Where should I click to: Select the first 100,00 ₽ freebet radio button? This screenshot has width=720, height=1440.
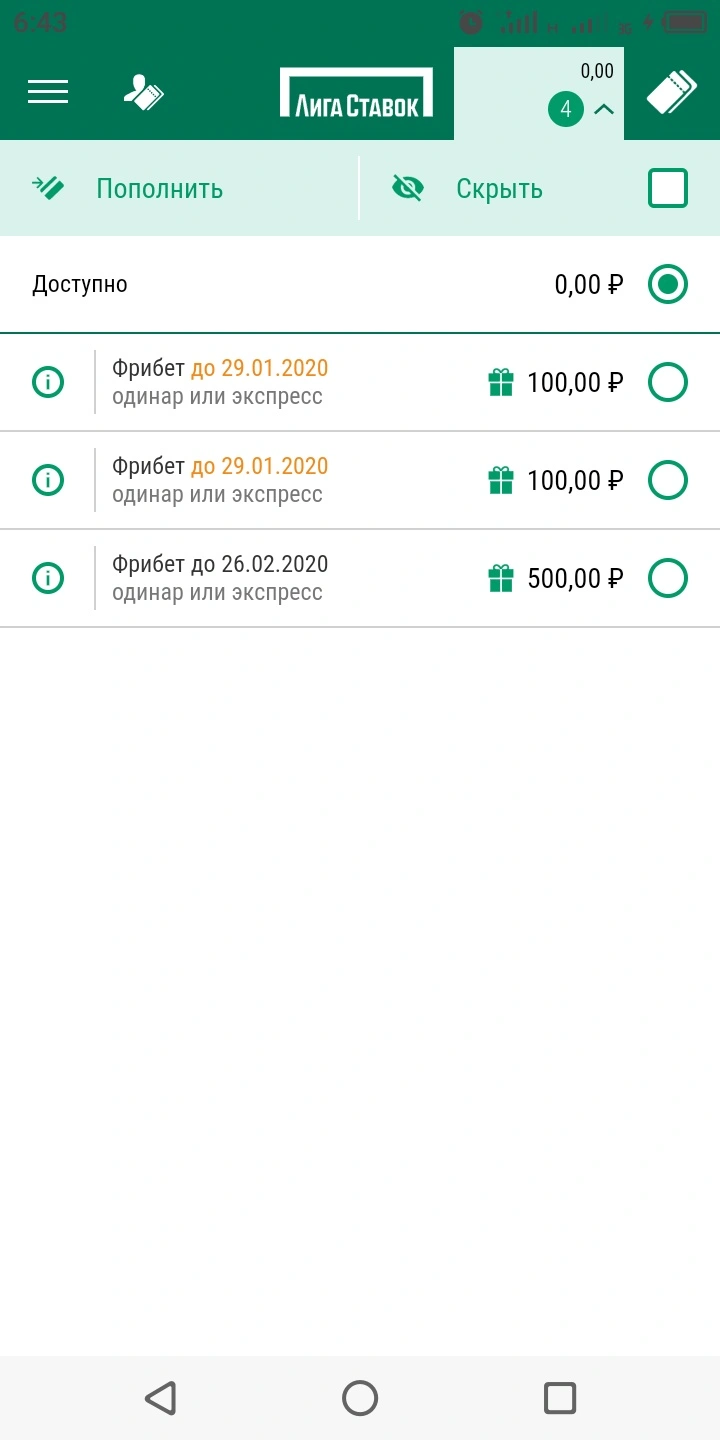668,382
